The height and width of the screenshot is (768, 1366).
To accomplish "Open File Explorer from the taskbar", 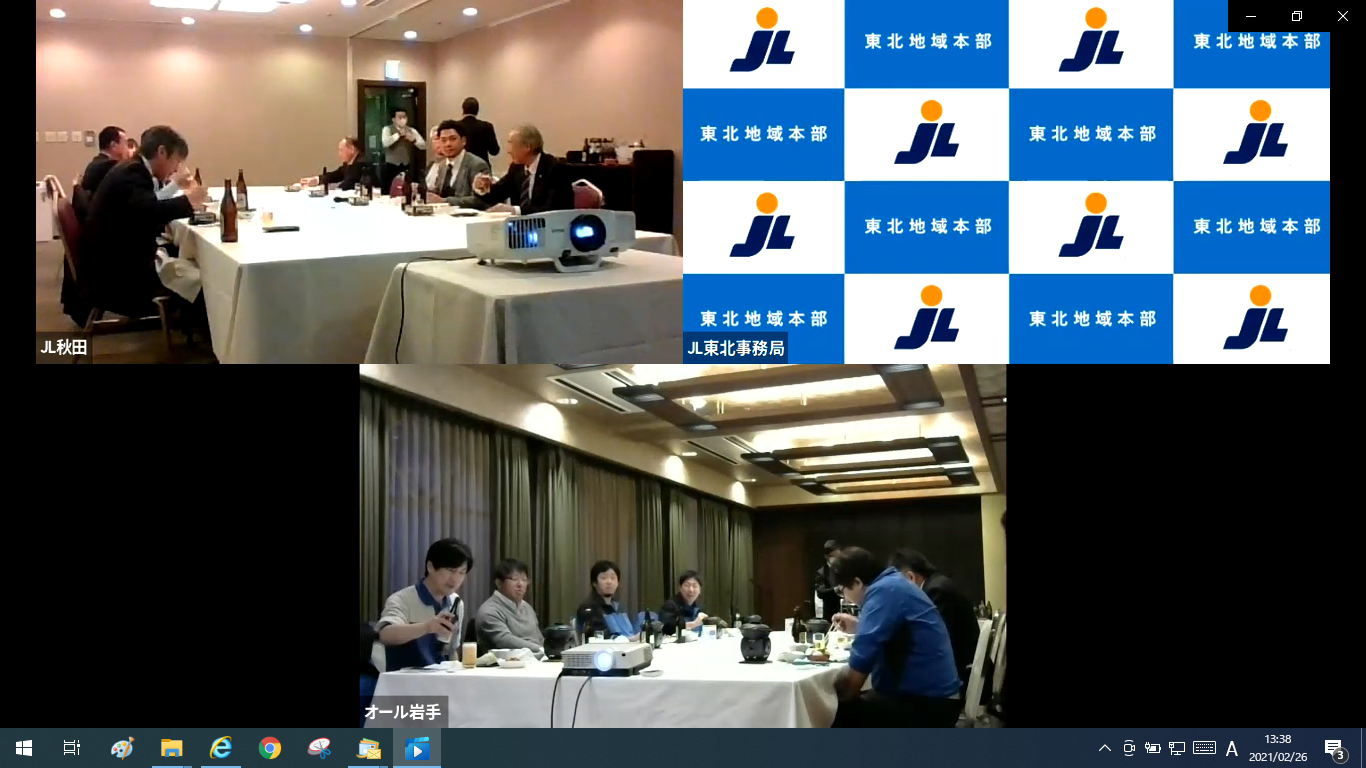I will coord(172,748).
